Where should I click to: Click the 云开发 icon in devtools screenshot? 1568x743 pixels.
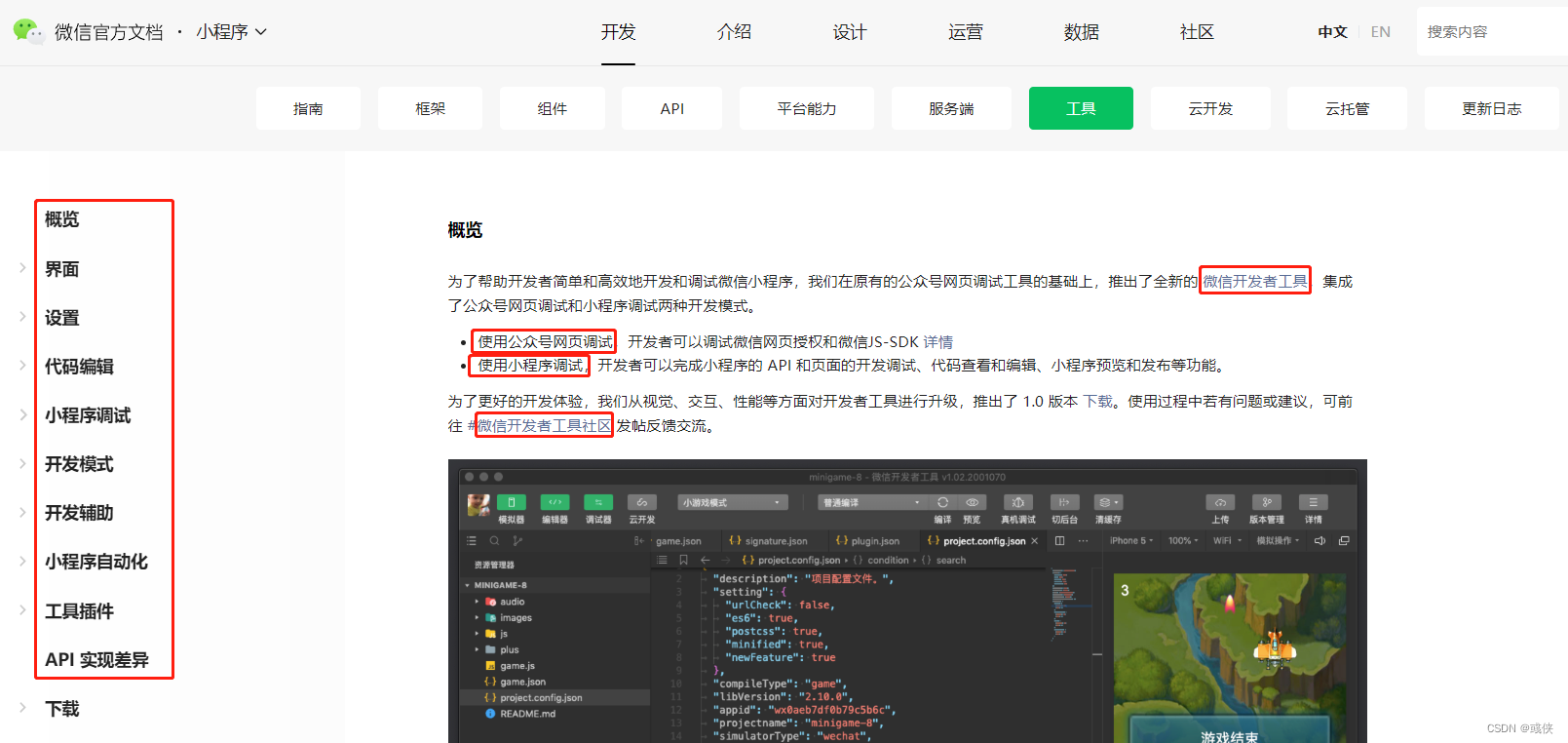coord(641,502)
